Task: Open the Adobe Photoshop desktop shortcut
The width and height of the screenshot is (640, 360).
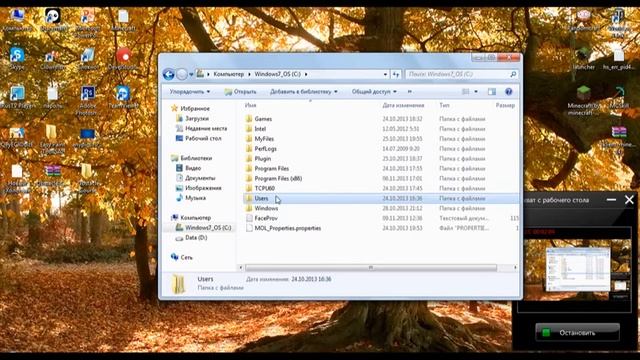Action: (x=87, y=100)
